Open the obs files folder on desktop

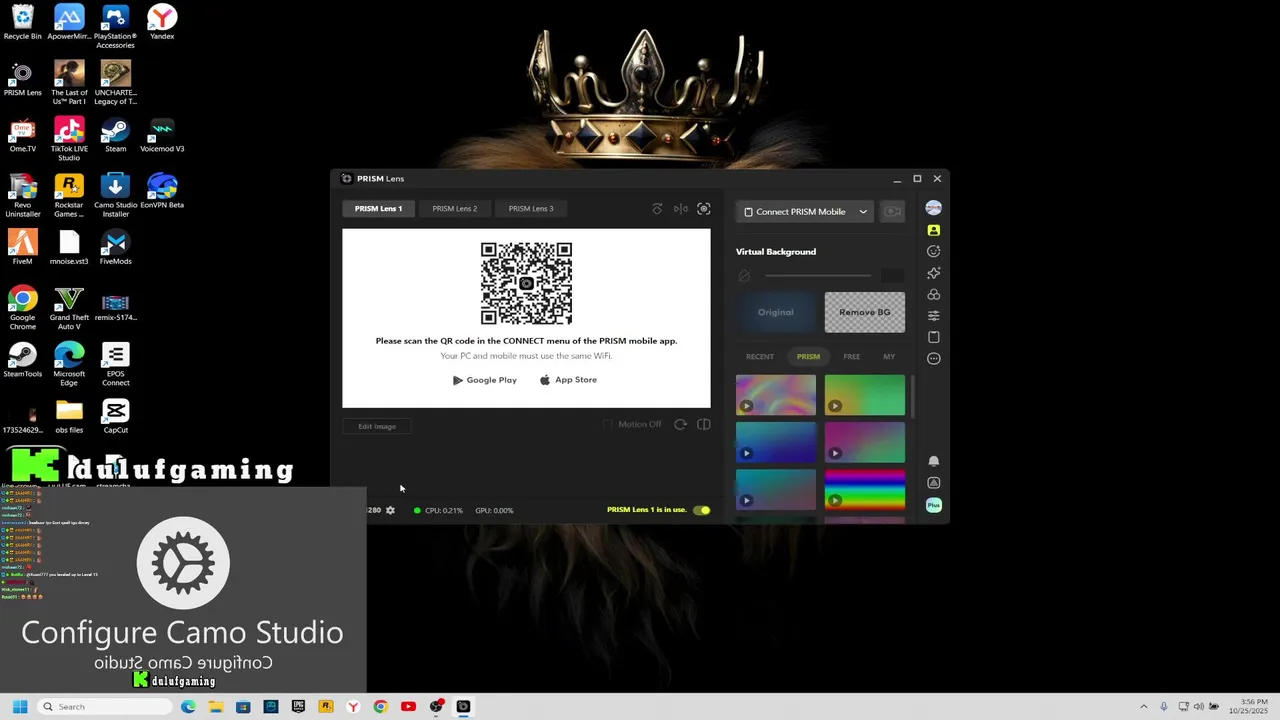pos(69,417)
